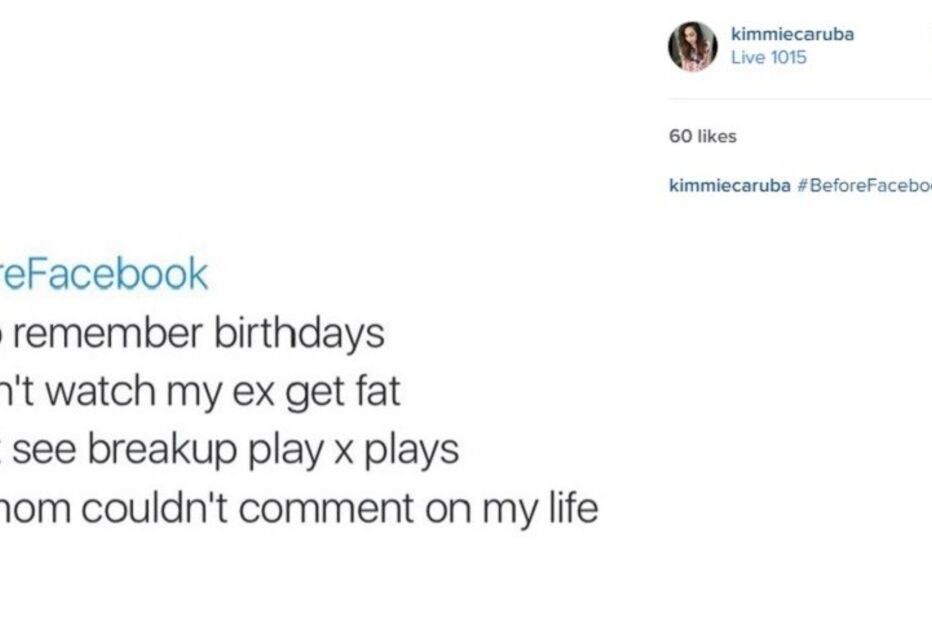
Task: Click kimmiecaruba username beside the avatar
Action: pyautogui.click(x=792, y=35)
